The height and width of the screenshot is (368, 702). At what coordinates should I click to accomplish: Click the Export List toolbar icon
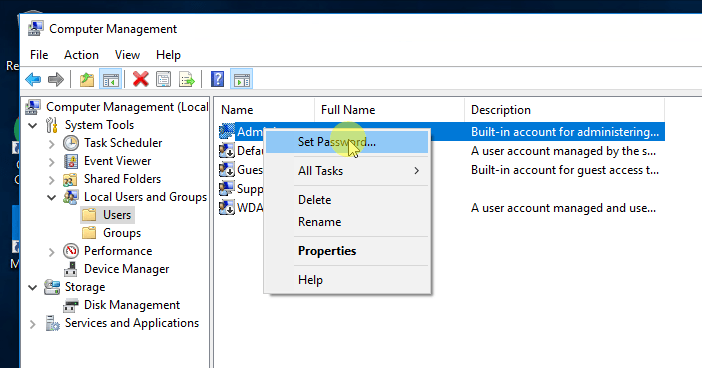(x=187, y=80)
